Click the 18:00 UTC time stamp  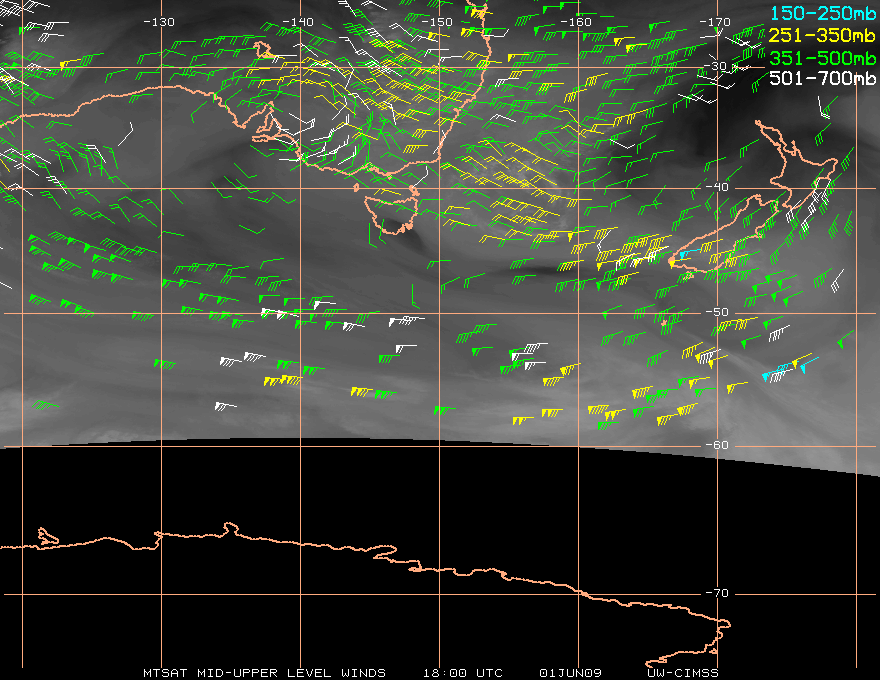[462, 673]
